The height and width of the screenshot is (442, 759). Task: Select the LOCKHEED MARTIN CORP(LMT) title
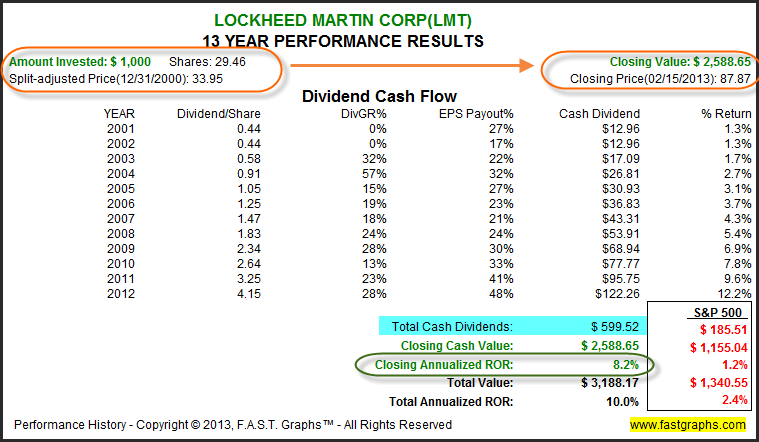343,20
